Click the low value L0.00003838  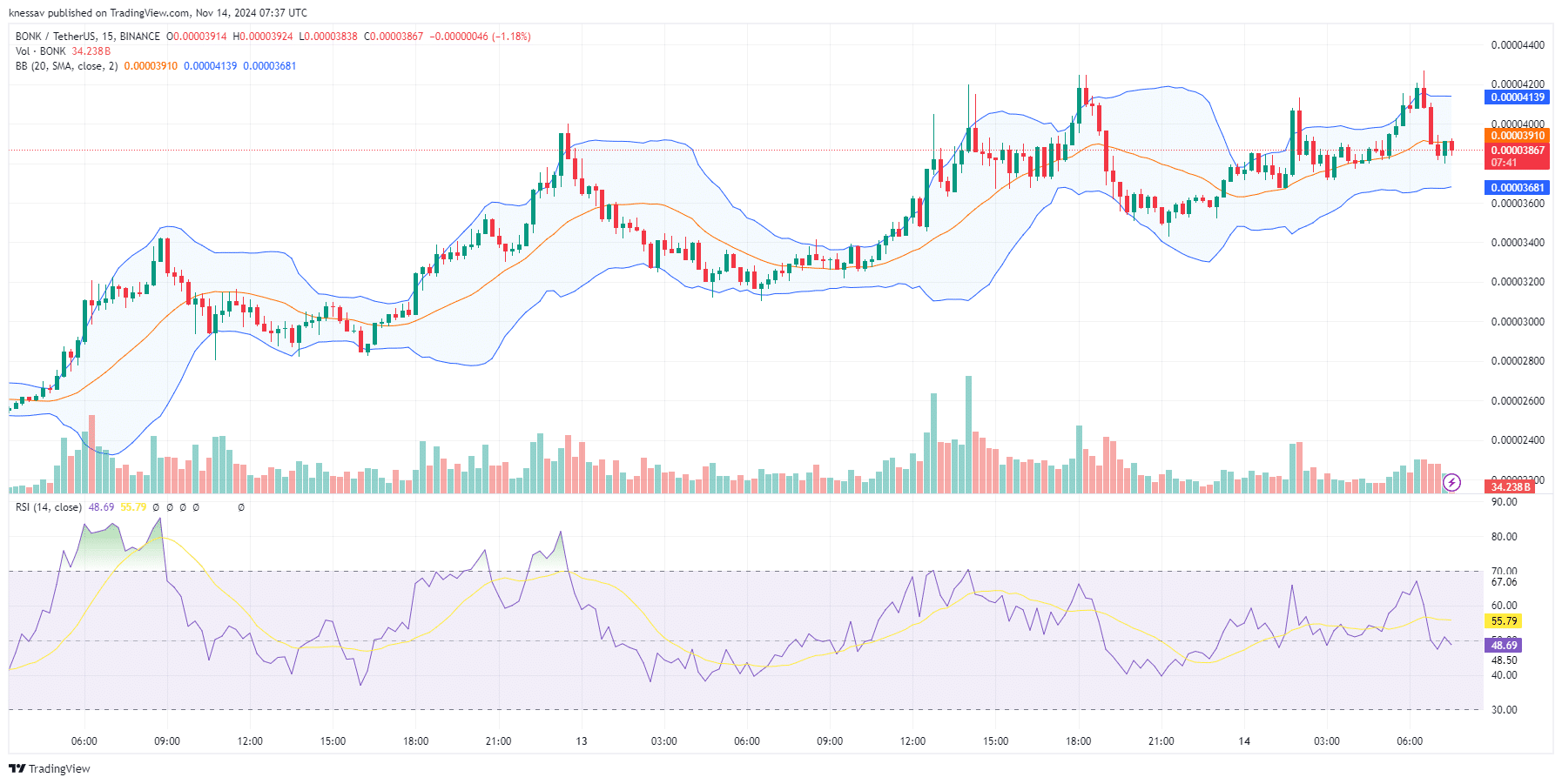click(x=328, y=37)
